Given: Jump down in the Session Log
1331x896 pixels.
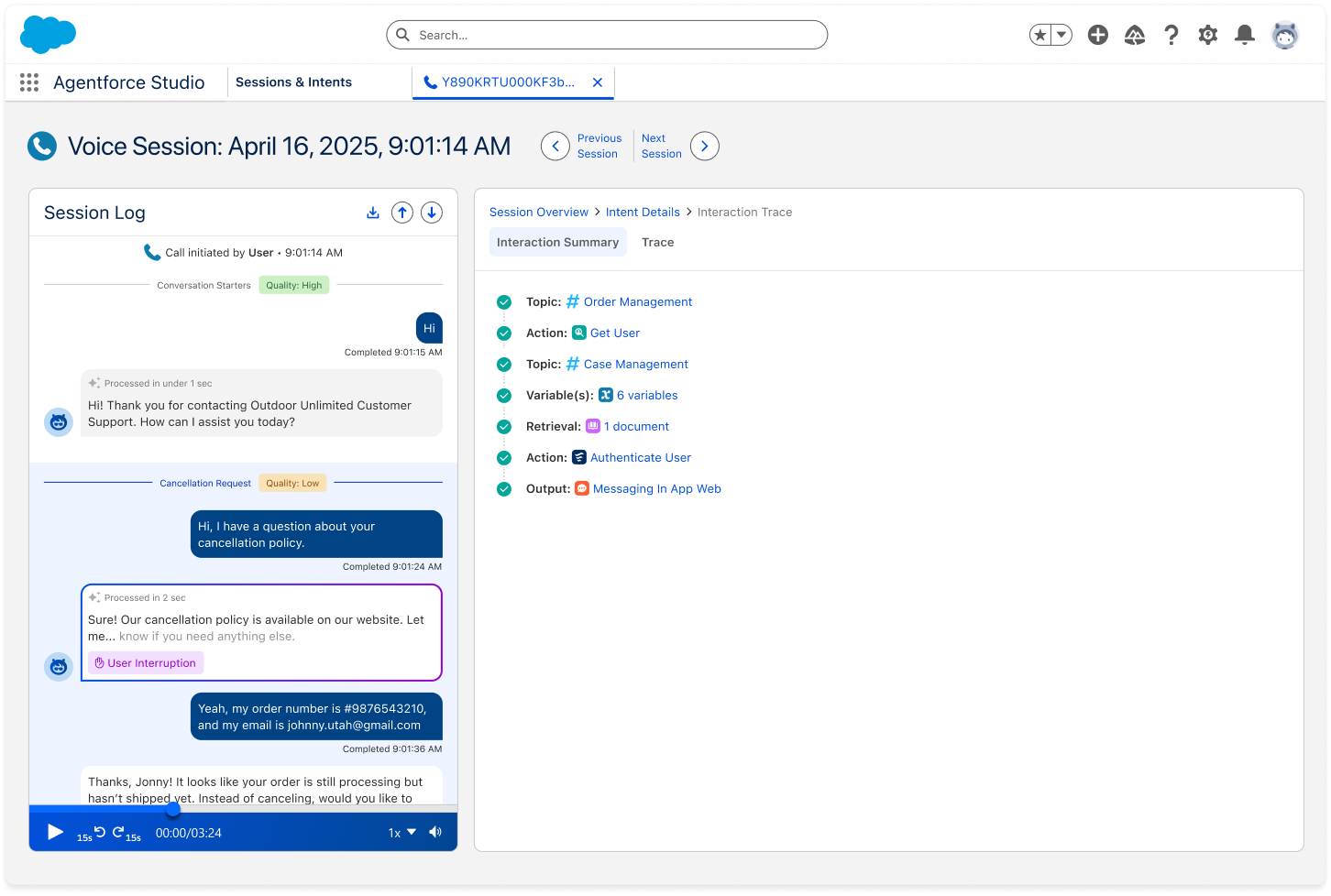Looking at the screenshot, I should coord(432,213).
